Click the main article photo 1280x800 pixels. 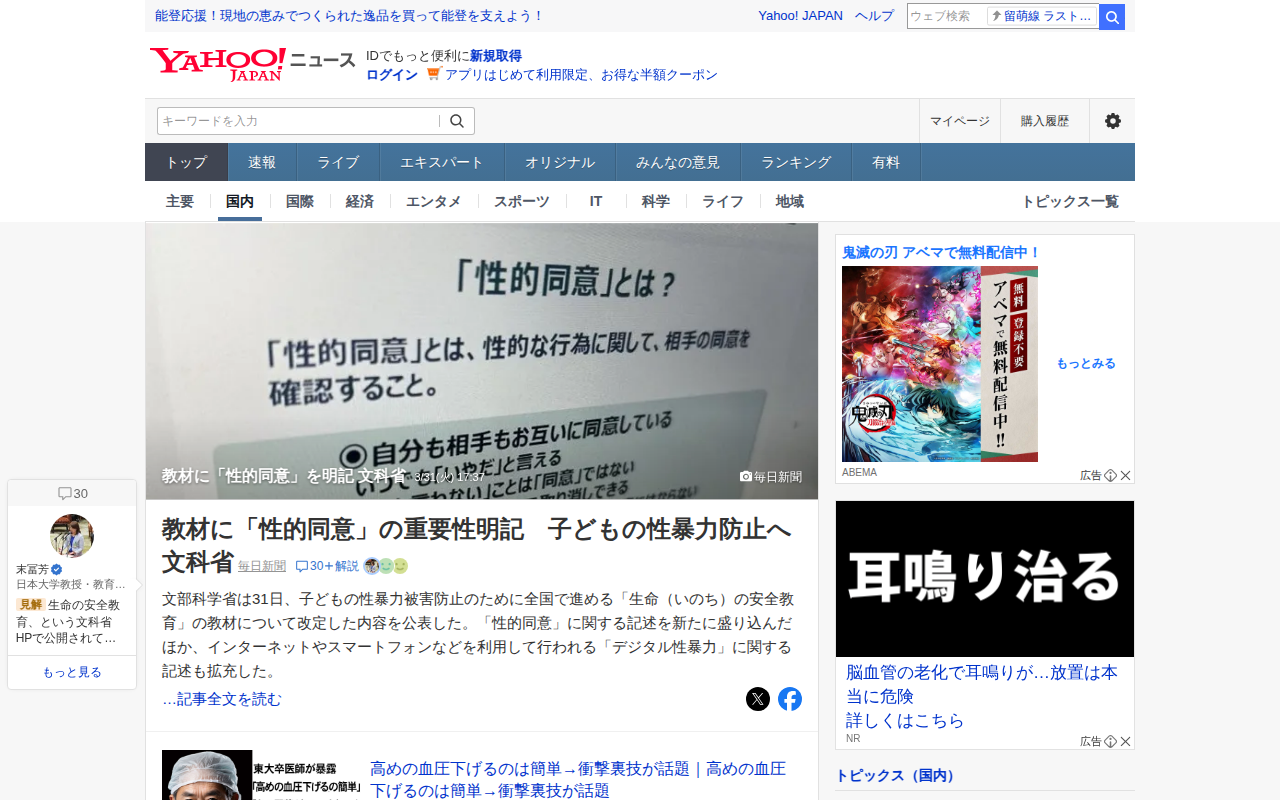tap(482, 361)
